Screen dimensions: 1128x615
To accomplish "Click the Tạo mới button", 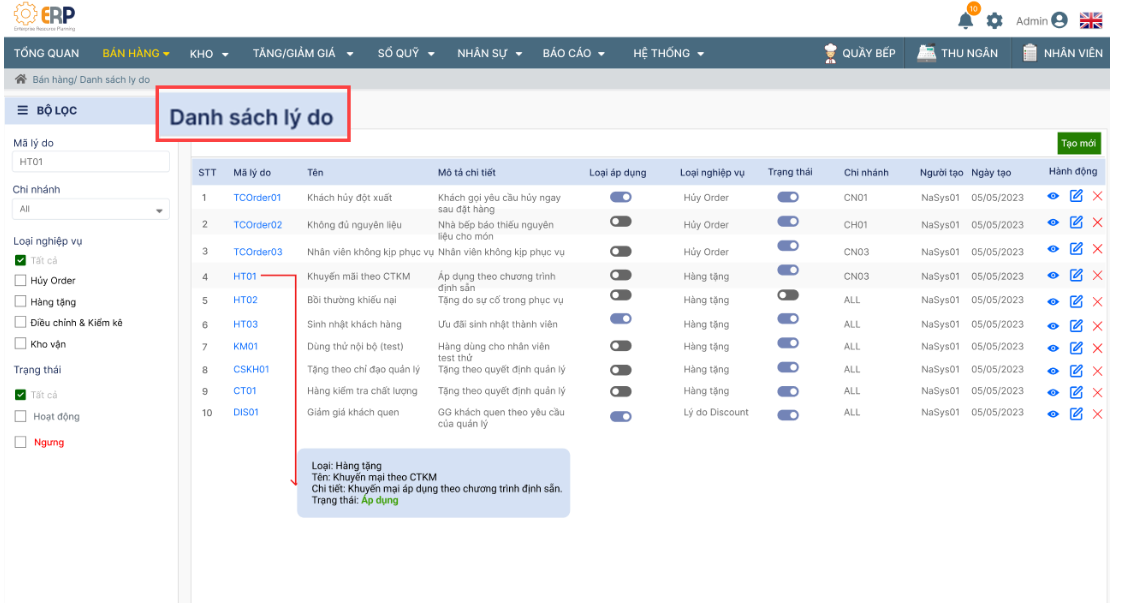I will [x=1079, y=144].
